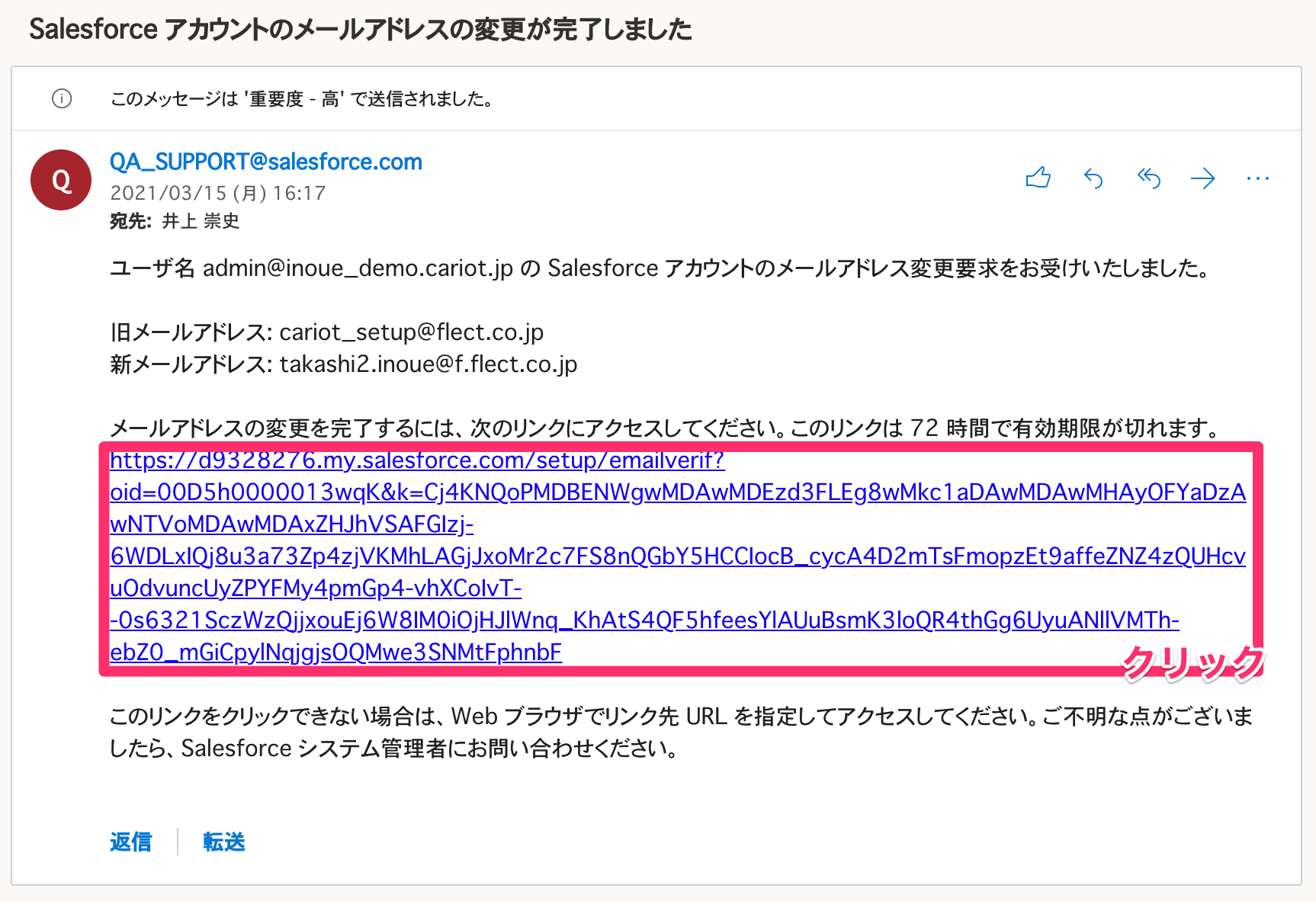Image resolution: width=1316 pixels, height=901 pixels.
Task: Click the username admin@inoue_demo.cariot.jp text
Action: pyautogui.click(x=358, y=268)
